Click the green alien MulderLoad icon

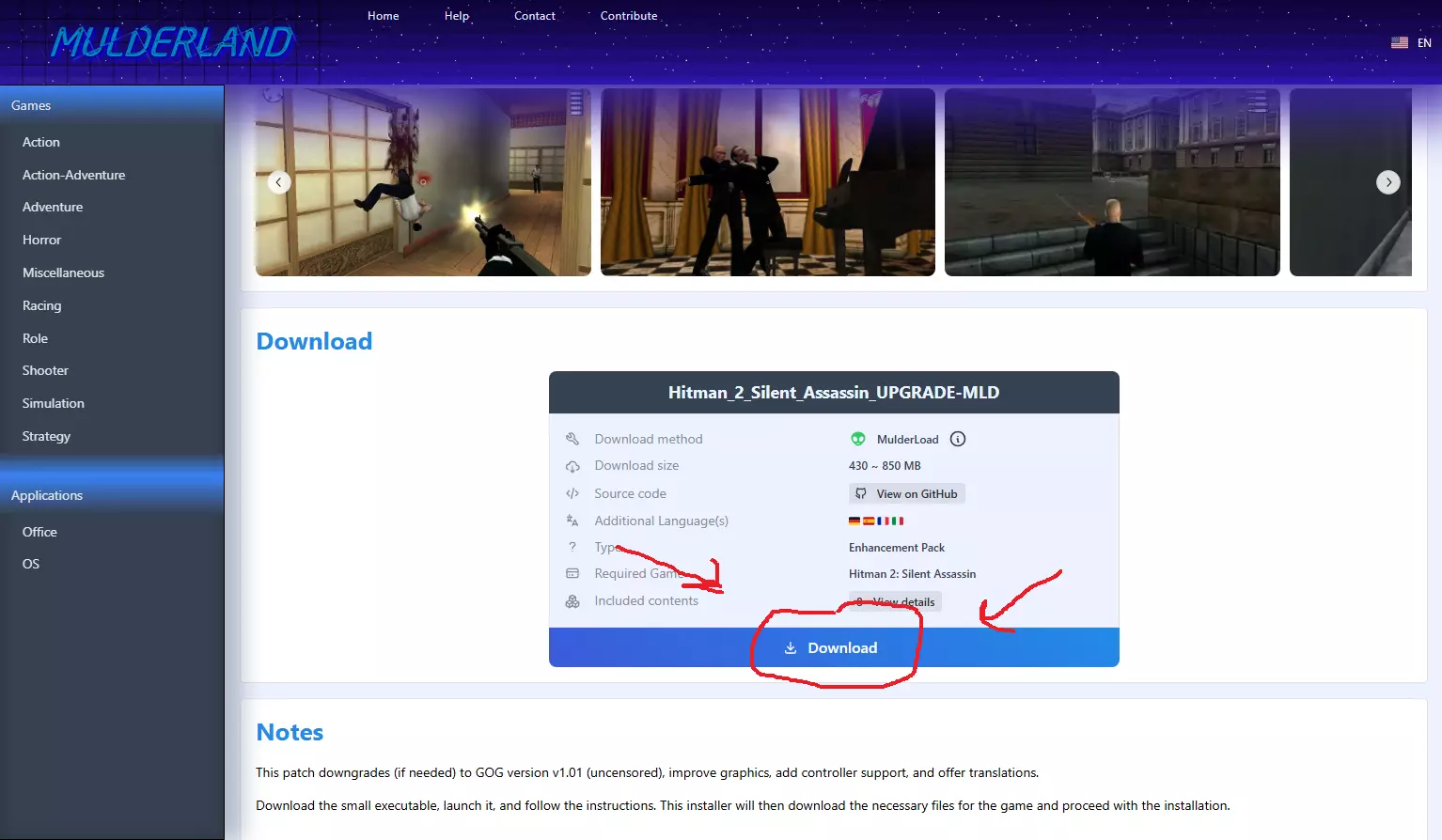coord(858,439)
